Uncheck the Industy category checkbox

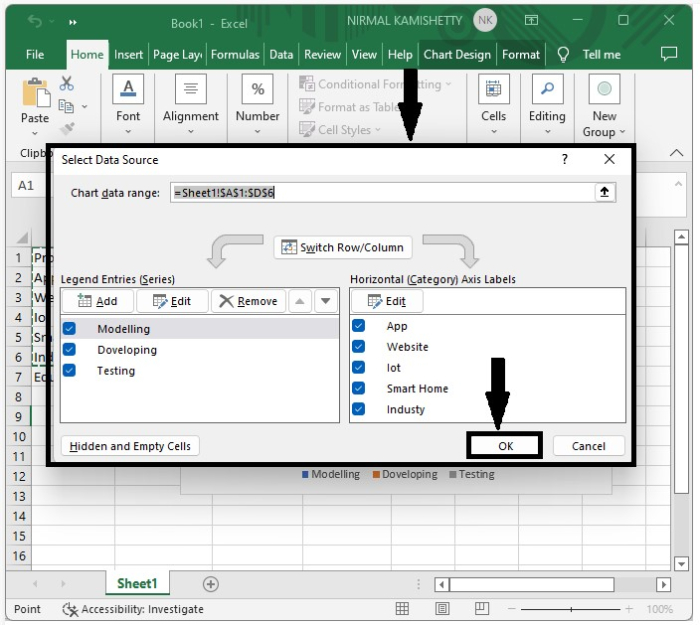[x=358, y=409]
